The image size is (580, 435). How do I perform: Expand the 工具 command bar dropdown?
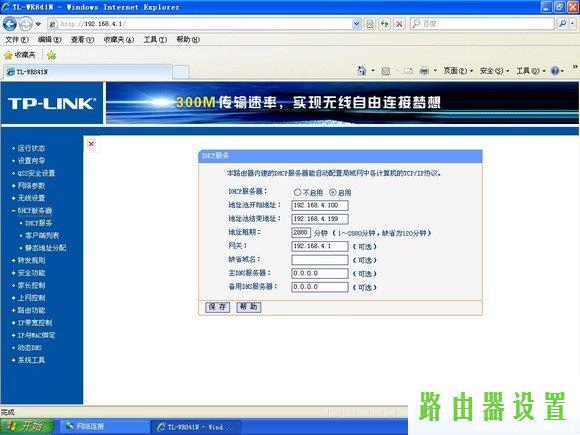click(x=531, y=71)
